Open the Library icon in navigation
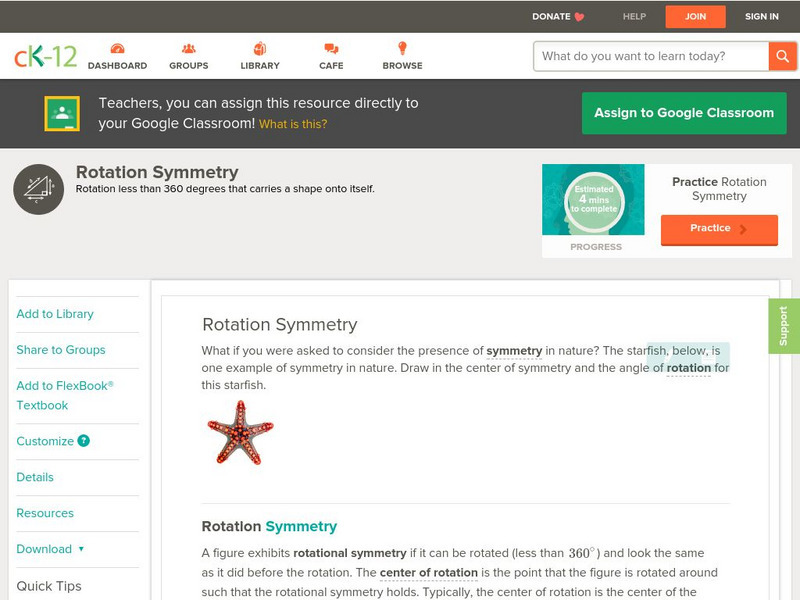800x600 pixels. 260,49
